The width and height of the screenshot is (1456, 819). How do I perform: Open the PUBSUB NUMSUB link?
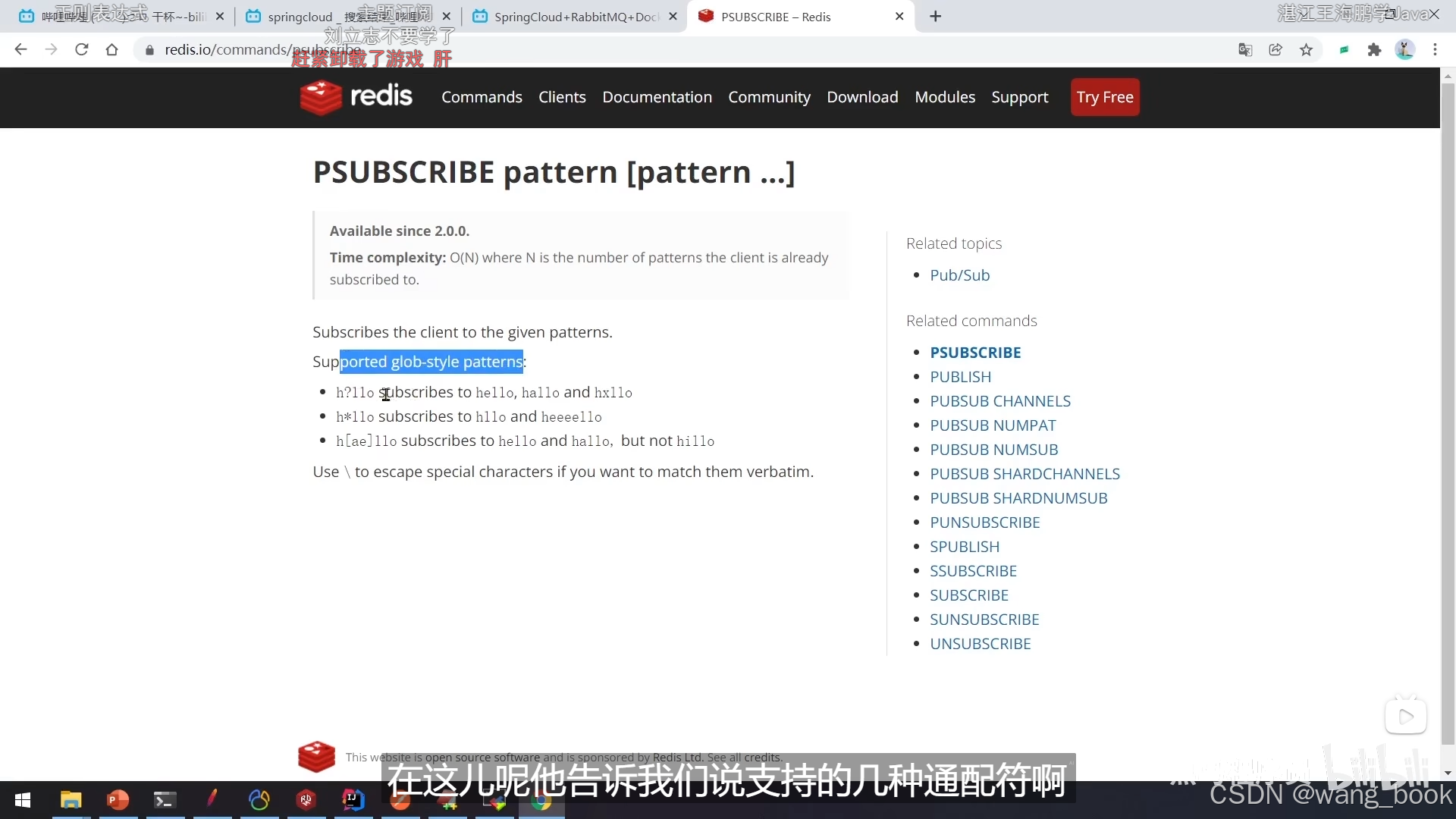point(993,450)
